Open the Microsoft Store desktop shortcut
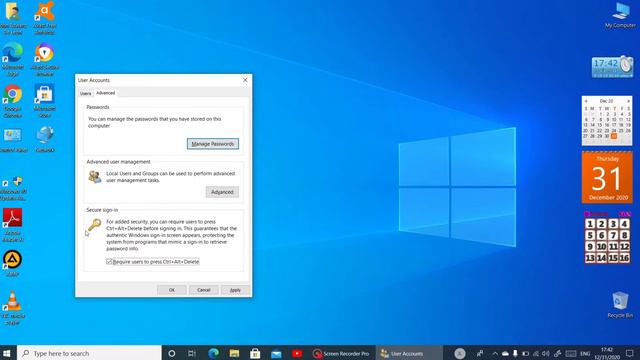Screen dimensions: 640x360 [44, 101]
